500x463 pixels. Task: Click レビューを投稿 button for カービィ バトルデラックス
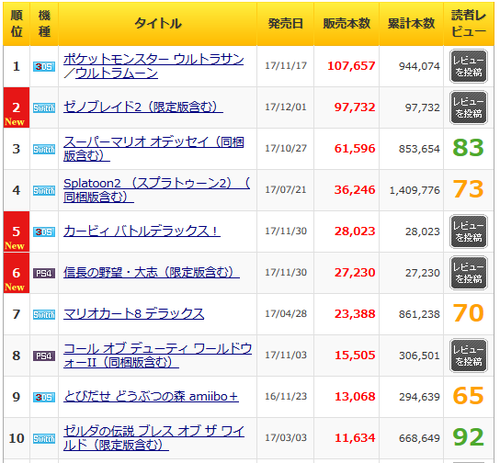pyautogui.click(x=468, y=232)
